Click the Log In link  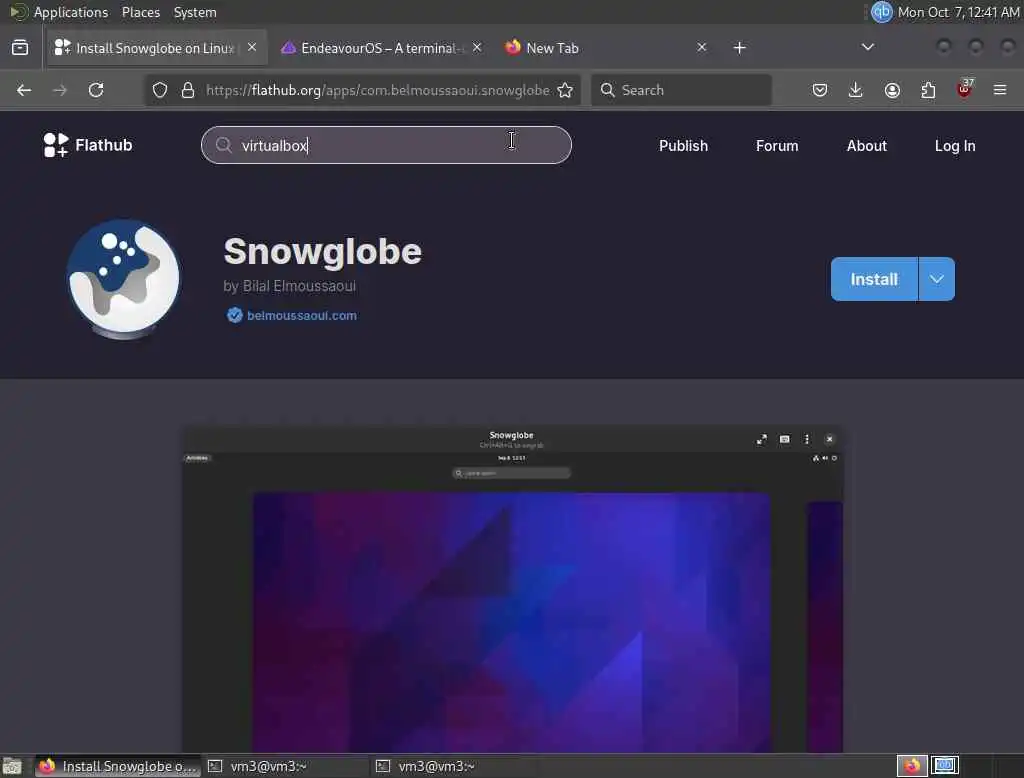pos(955,146)
